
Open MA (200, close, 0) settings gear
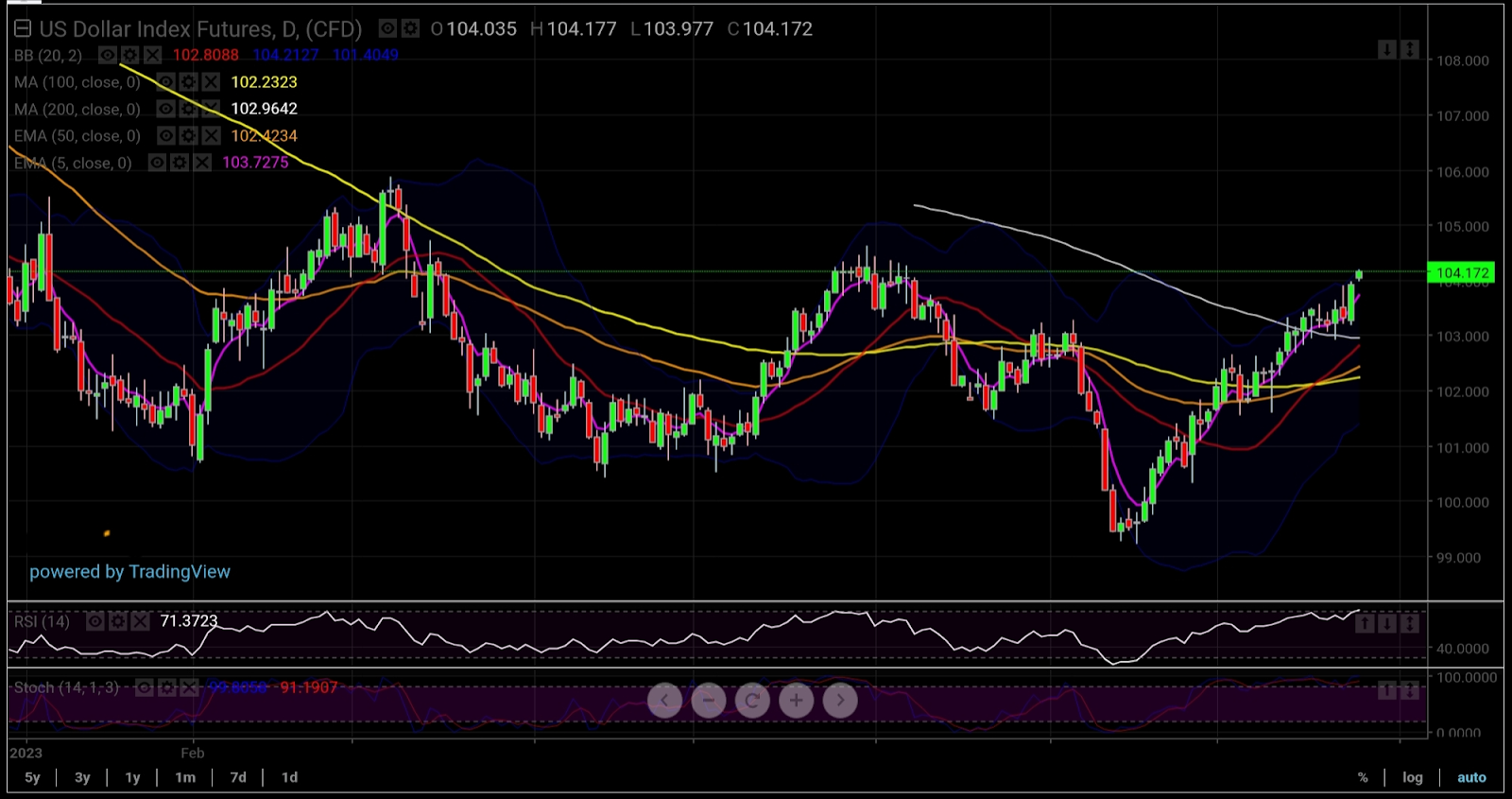point(188,109)
